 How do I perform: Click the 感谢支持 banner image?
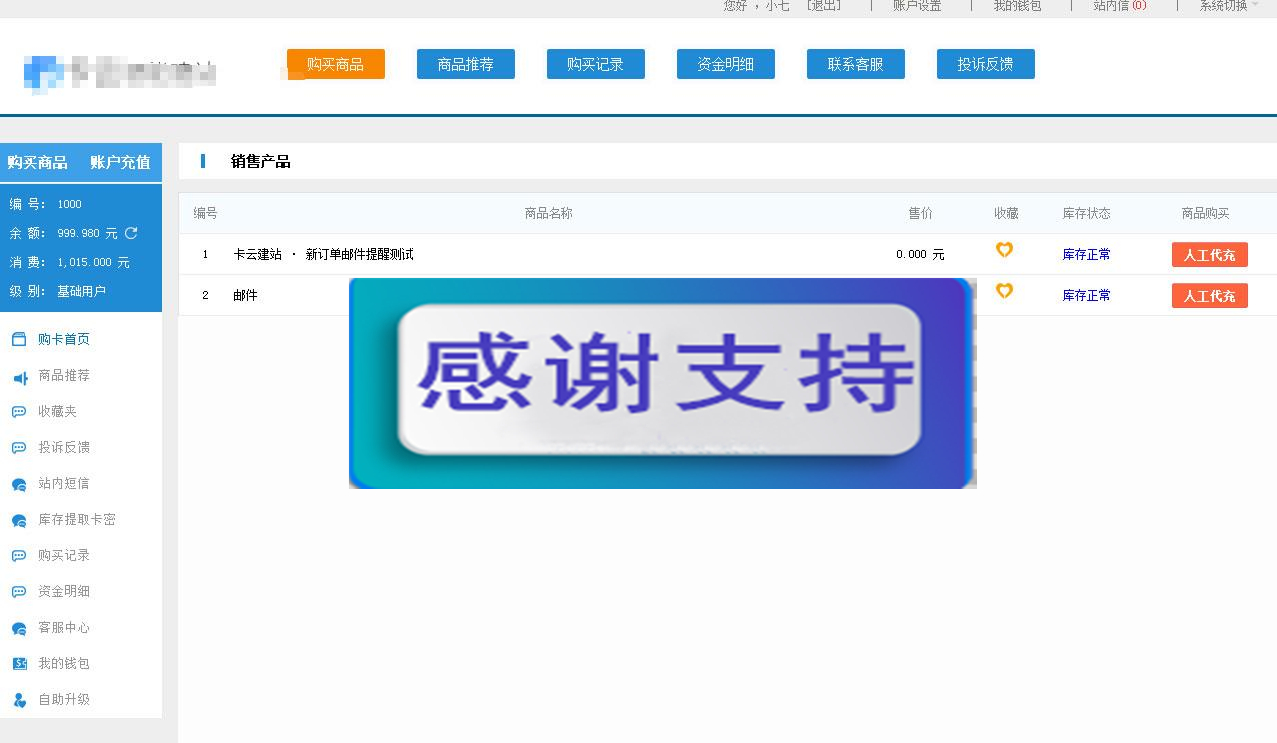662,383
